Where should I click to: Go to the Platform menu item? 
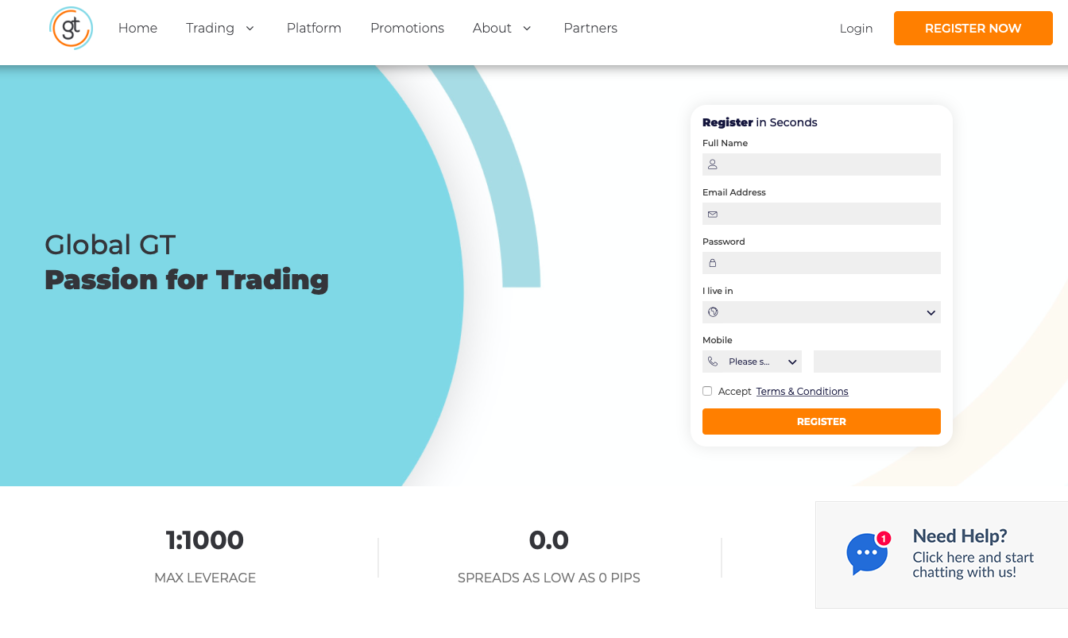(x=314, y=28)
